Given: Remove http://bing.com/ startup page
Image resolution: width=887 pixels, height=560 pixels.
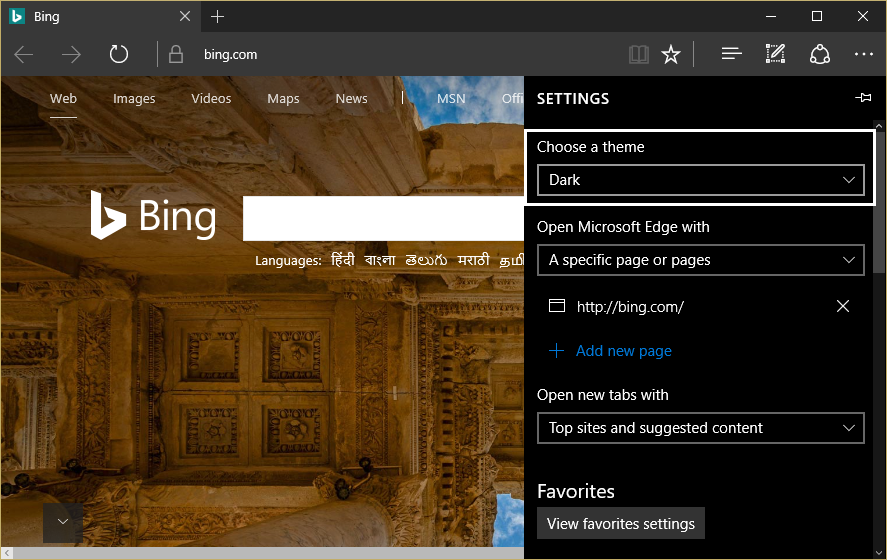Looking at the screenshot, I should click(843, 306).
